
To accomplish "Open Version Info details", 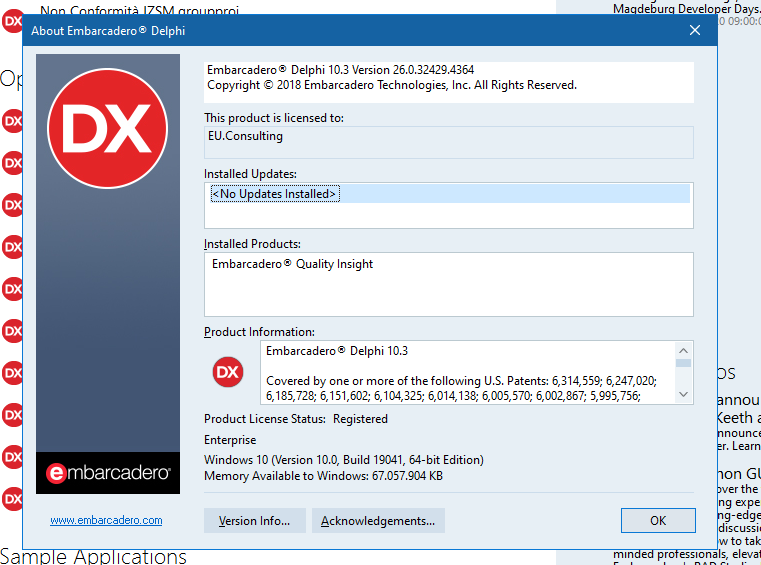I will tap(255, 520).
